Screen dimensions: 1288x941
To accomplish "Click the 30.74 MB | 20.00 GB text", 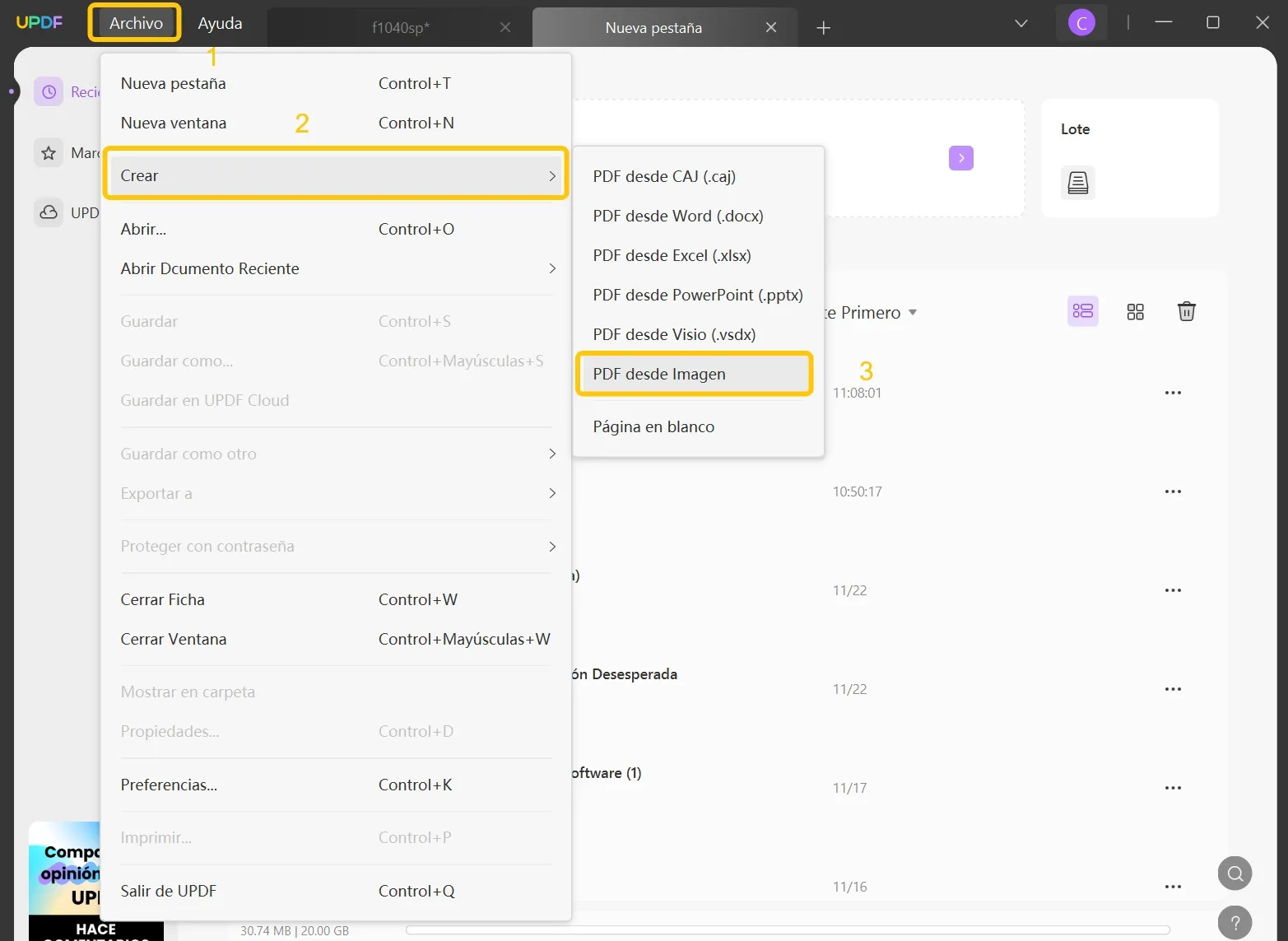I will coord(295,930).
